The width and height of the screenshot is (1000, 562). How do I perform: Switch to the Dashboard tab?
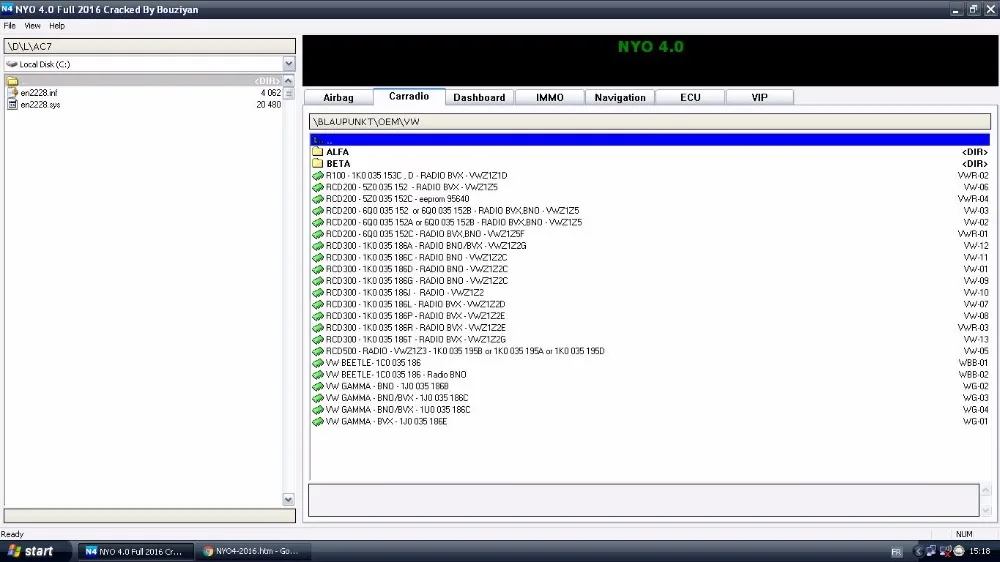[x=479, y=98]
